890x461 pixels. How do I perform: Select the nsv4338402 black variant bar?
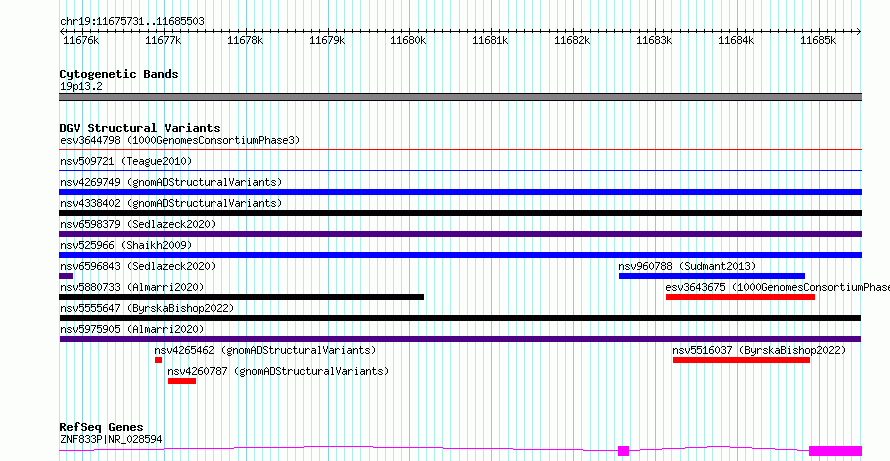460,213
